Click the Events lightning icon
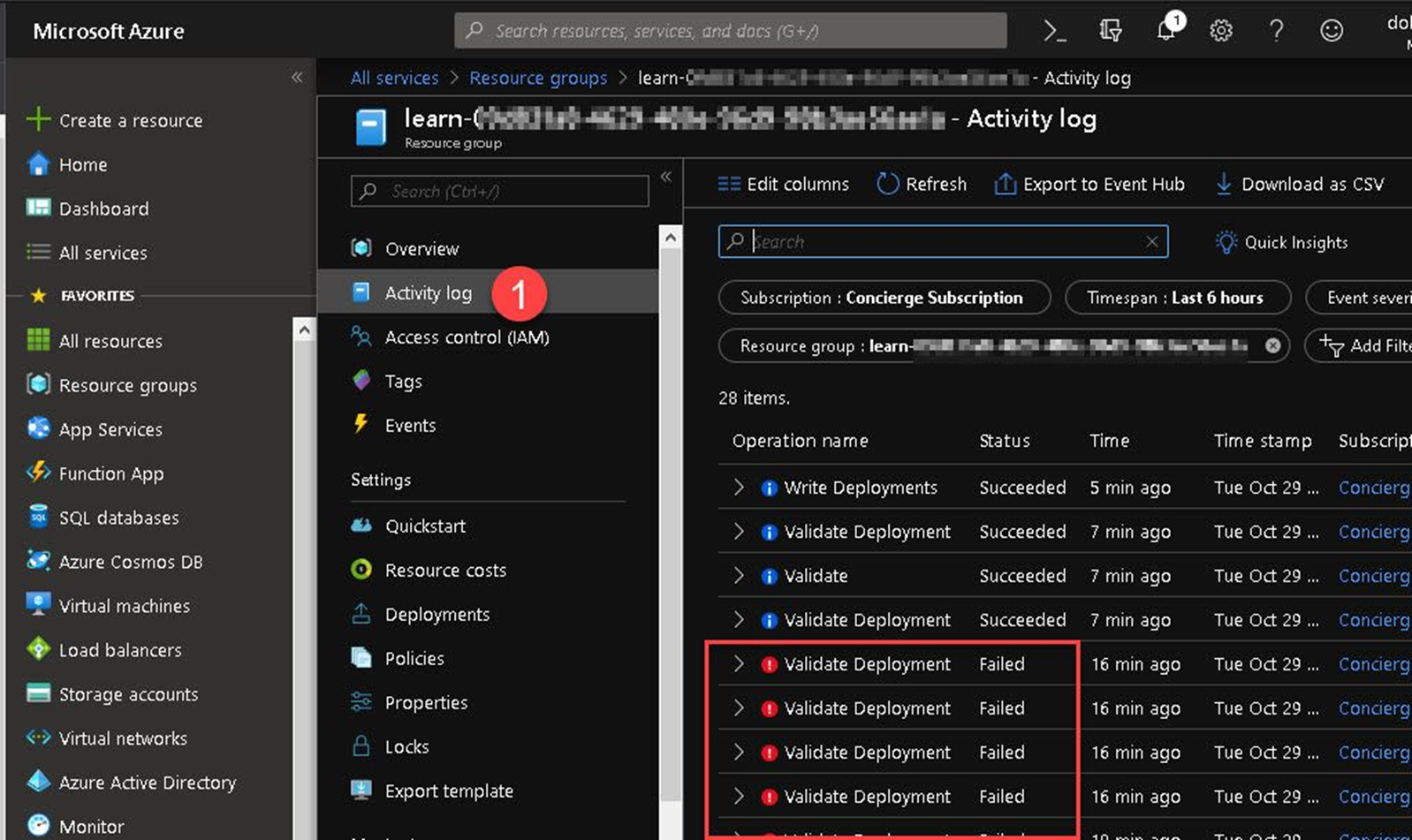Image resolution: width=1412 pixels, height=840 pixels. point(361,424)
